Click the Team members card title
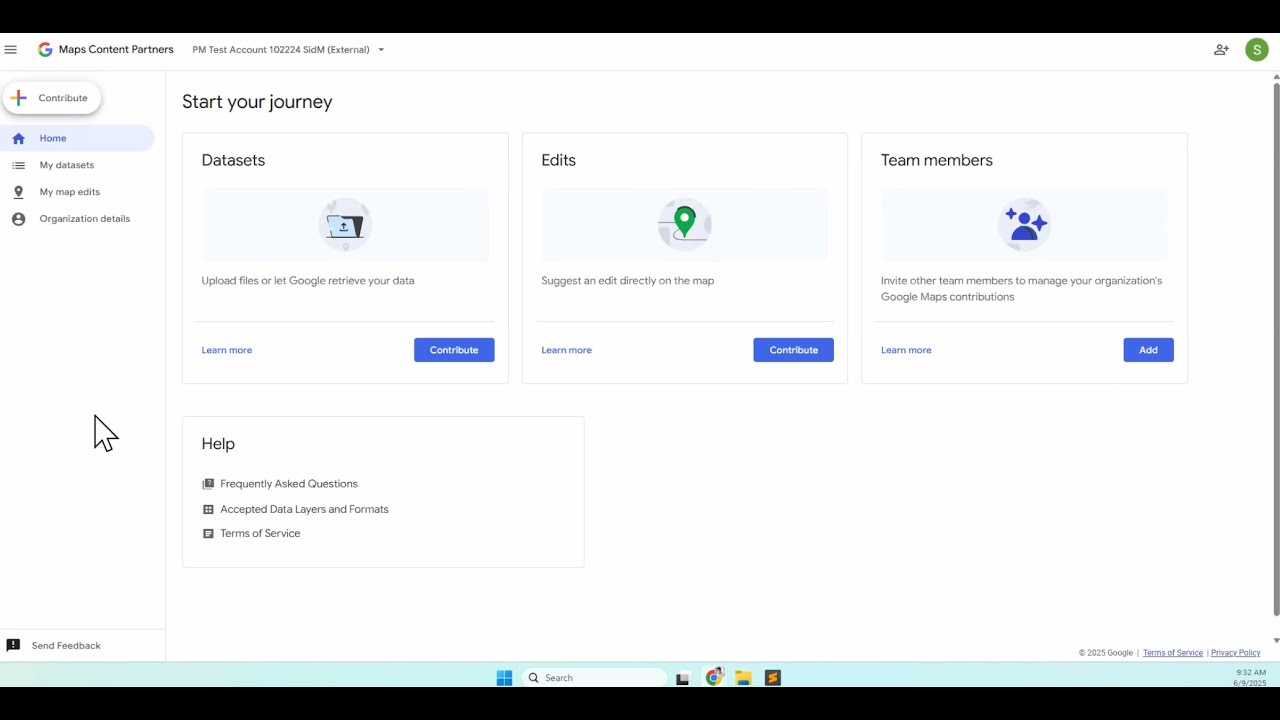The height and width of the screenshot is (720, 1280). [937, 160]
